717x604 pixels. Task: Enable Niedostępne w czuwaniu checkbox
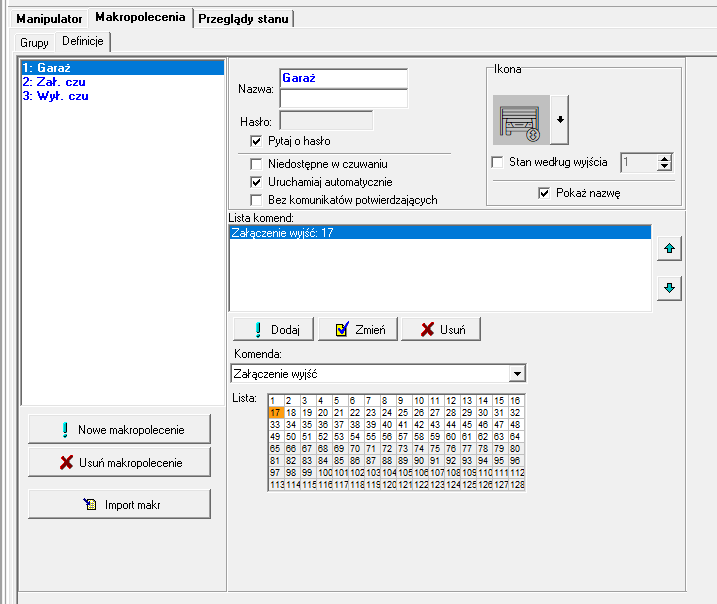[256, 164]
